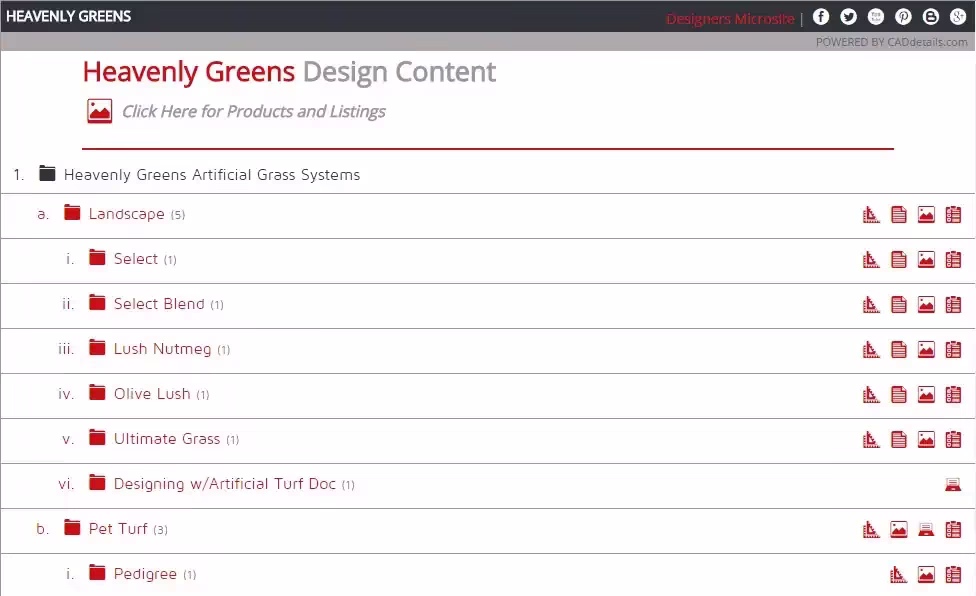Collapse the Pet Turf (3) folder
Screen dimensions: 976x596
[x=72, y=528]
